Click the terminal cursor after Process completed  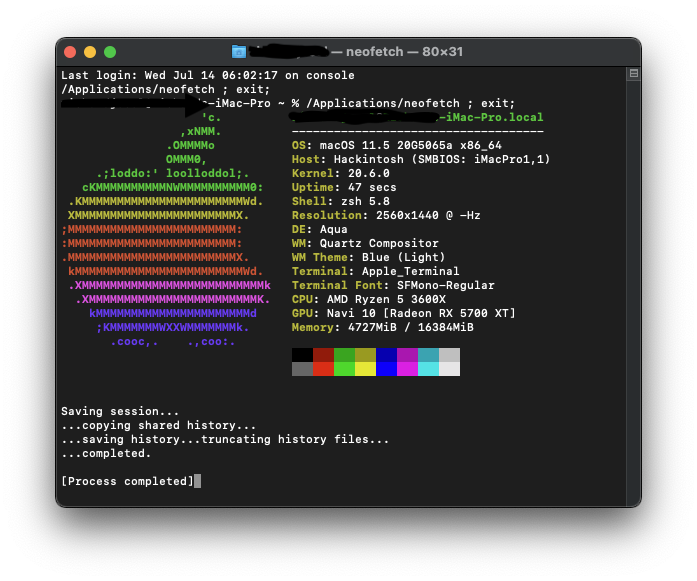click(x=198, y=481)
